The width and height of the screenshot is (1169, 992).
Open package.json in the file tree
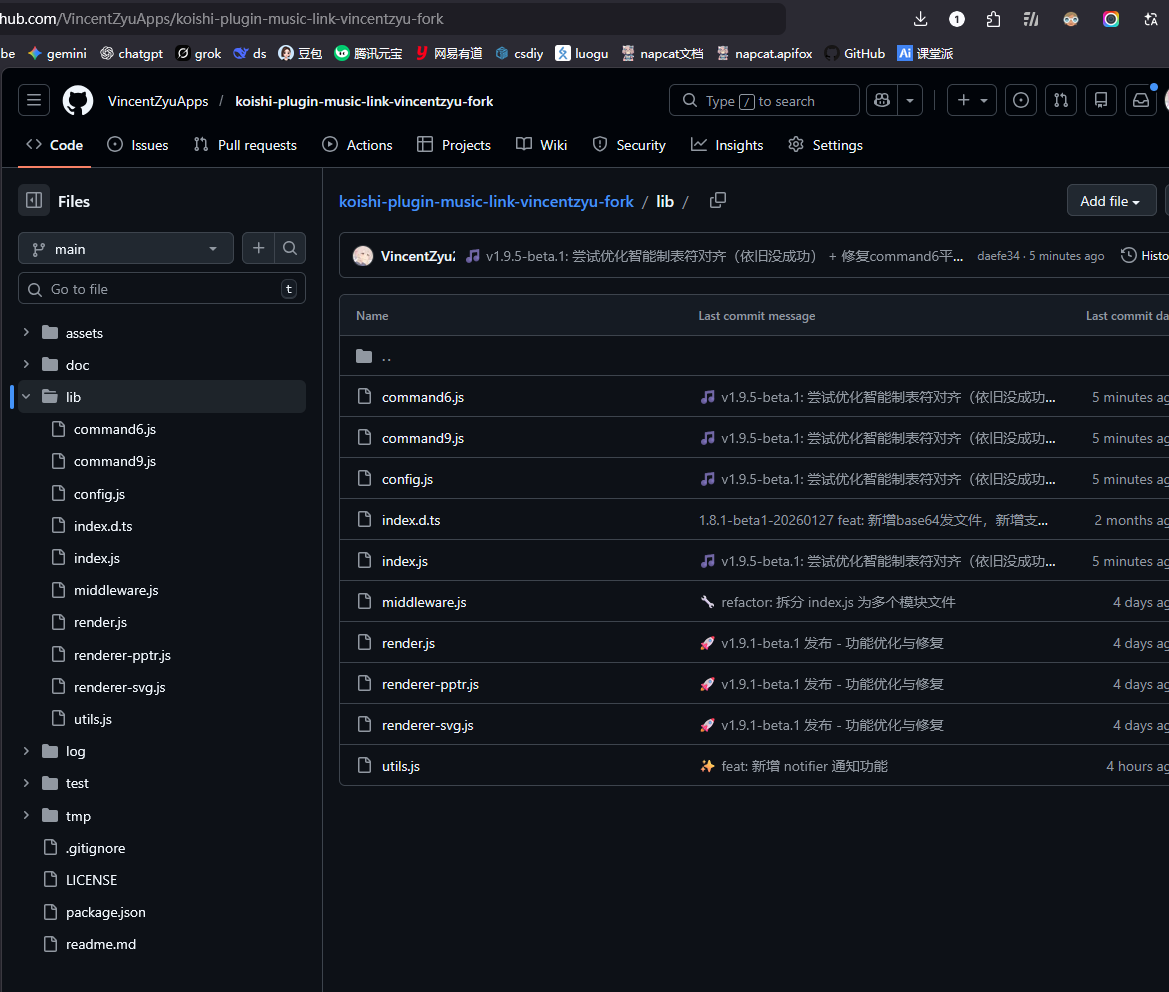tap(105, 912)
